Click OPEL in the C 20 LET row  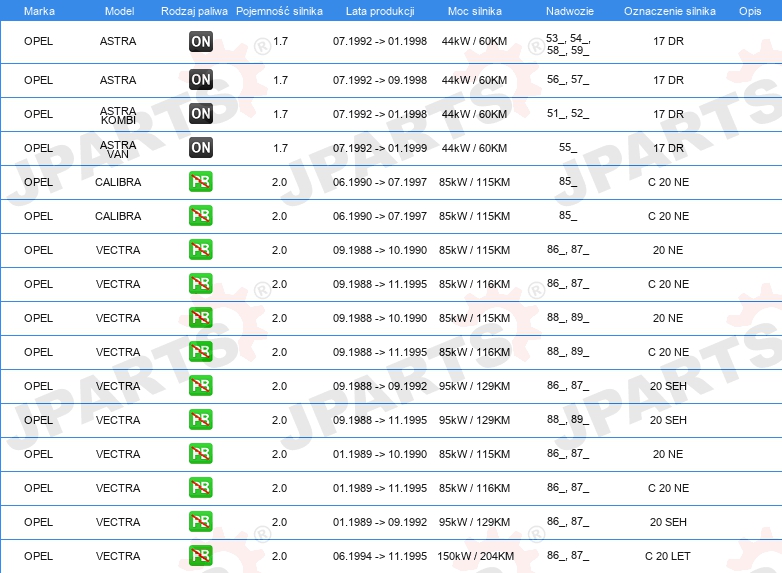(38, 556)
